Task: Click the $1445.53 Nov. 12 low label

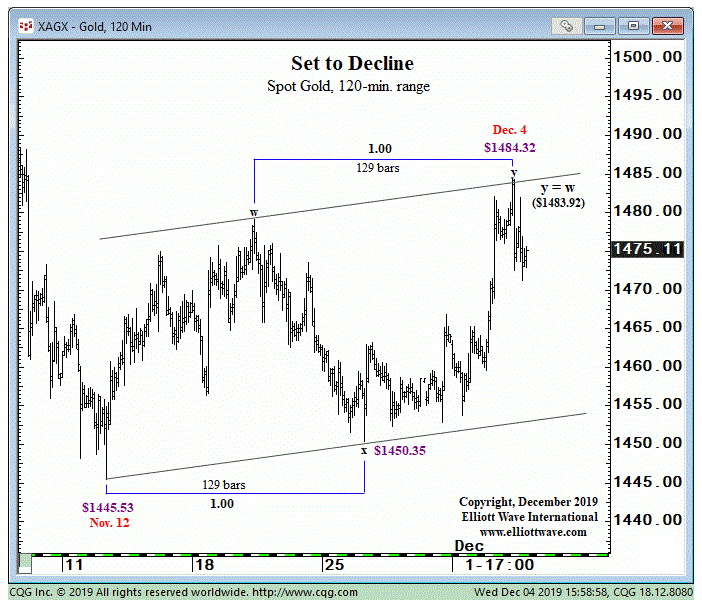Action: (108, 507)
